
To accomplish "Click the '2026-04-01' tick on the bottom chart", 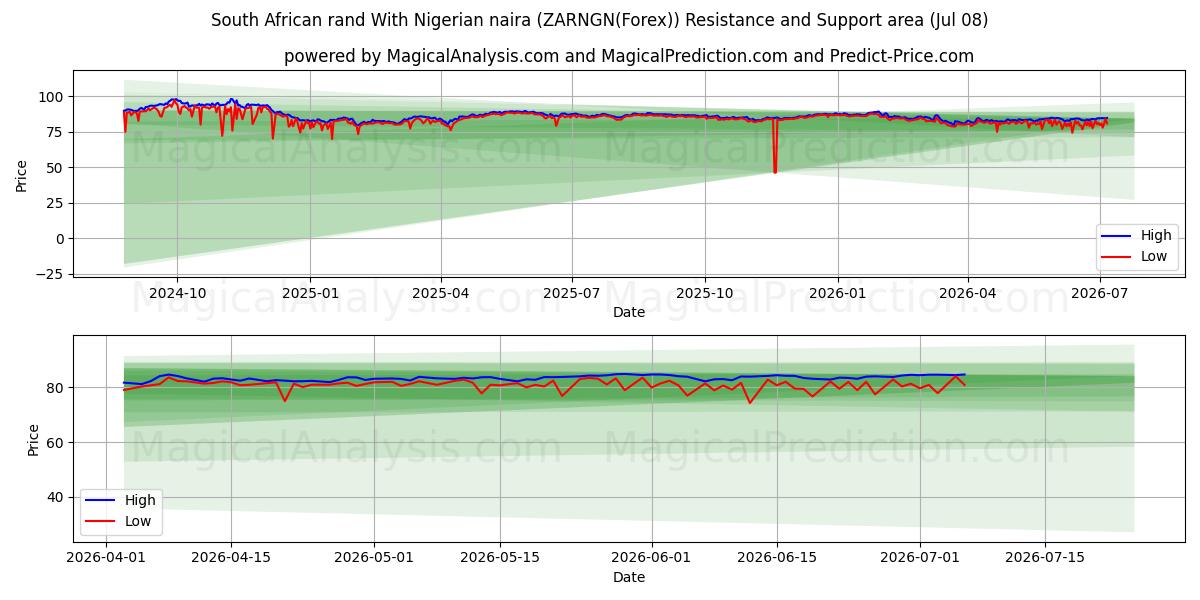I will click(x=106, y=557).
